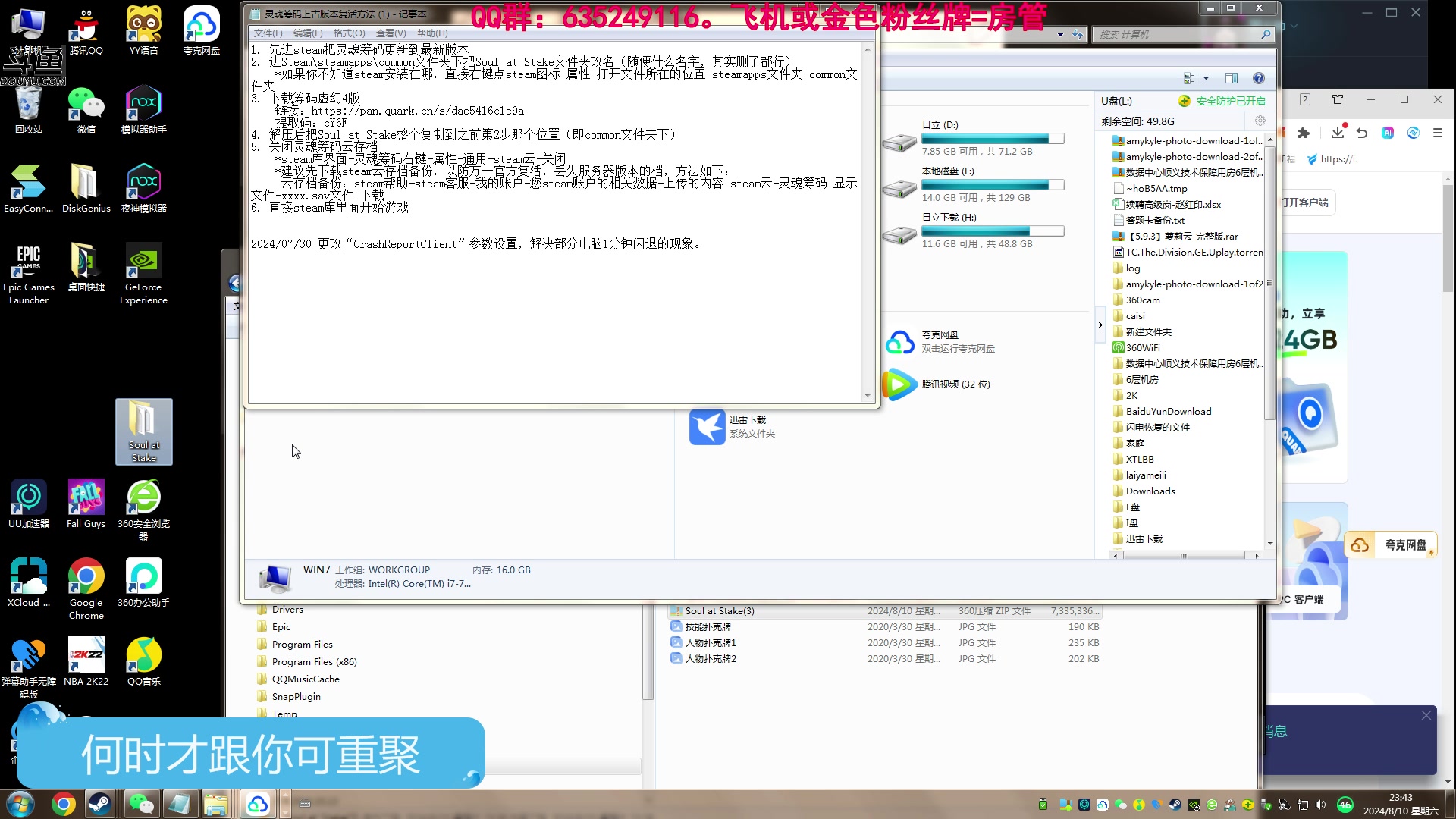Open the browser downloads icon

[1338, 133]
